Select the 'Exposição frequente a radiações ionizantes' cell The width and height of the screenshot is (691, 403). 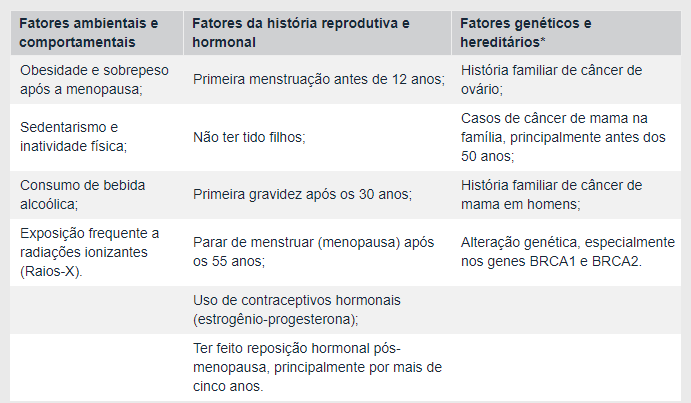(x=97, y=252)
